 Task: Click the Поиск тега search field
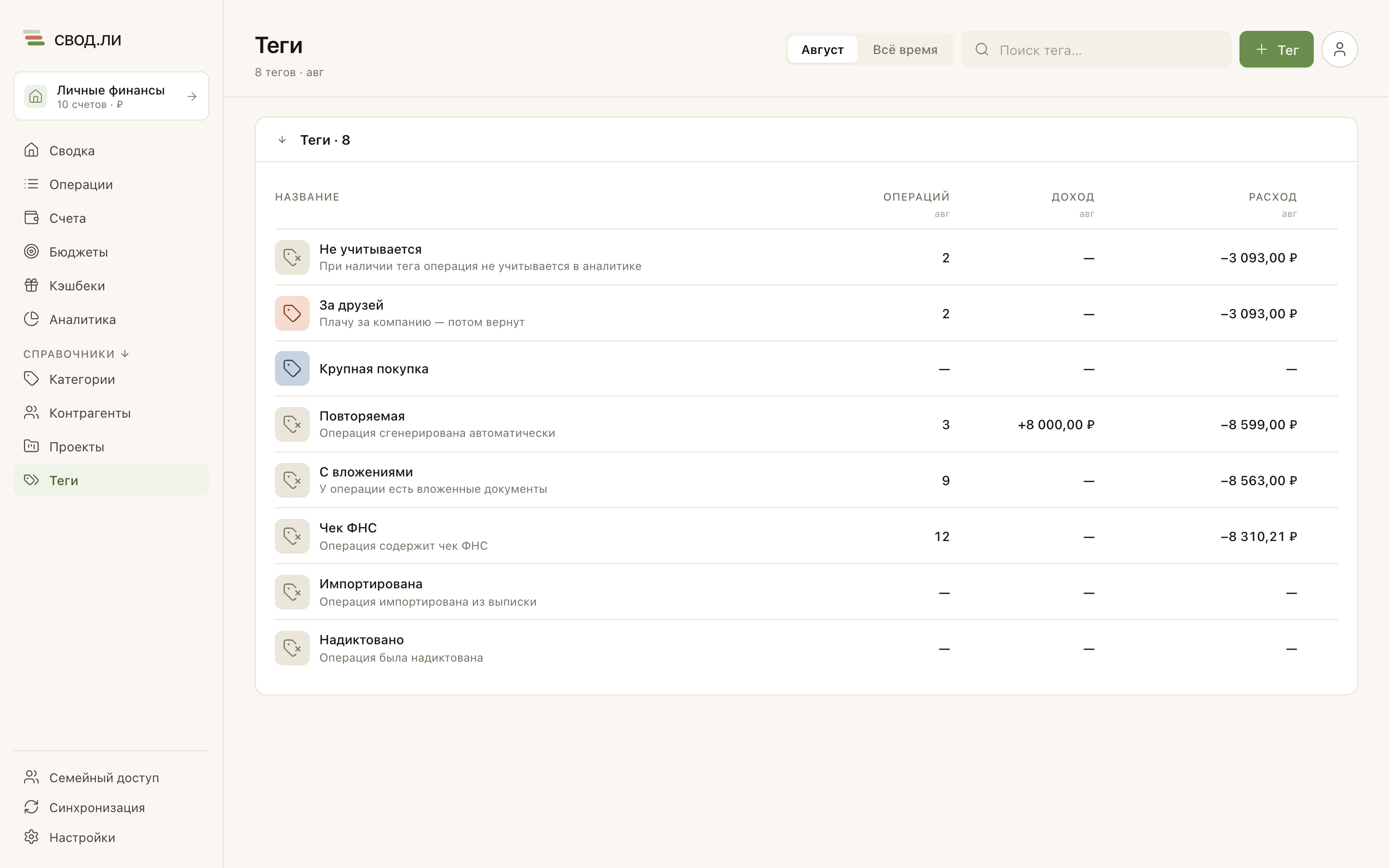[x=1096, y=49]
